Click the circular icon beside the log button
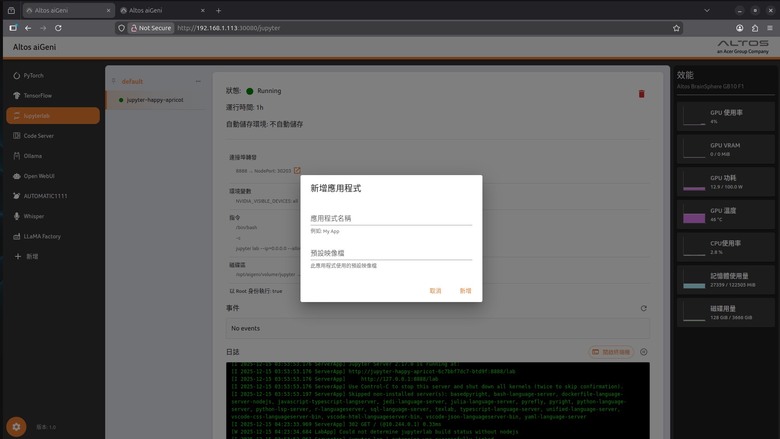The width and height of the screenshot is (780, 439). point(644,352)
